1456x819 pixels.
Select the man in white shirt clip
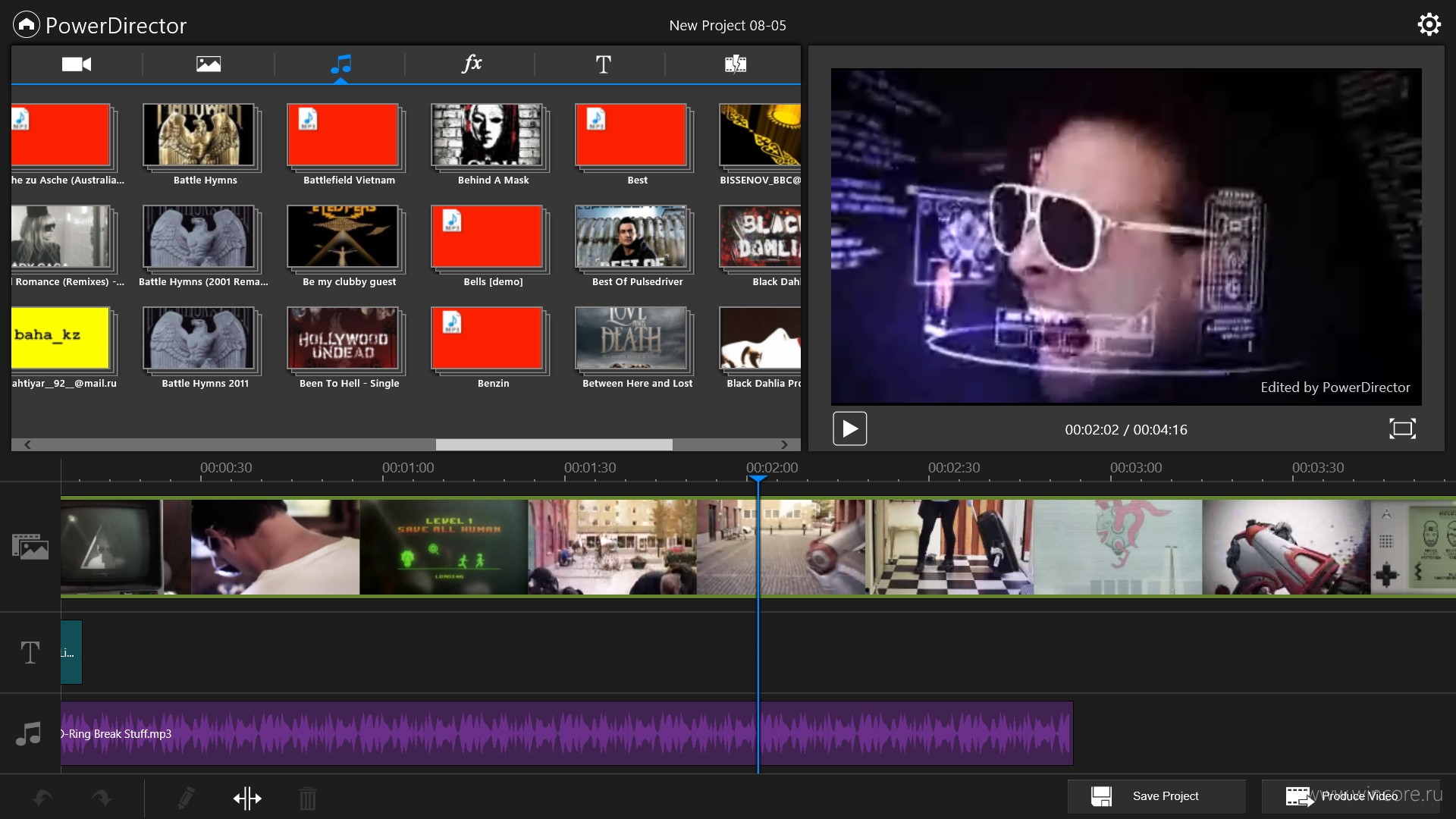275,547
